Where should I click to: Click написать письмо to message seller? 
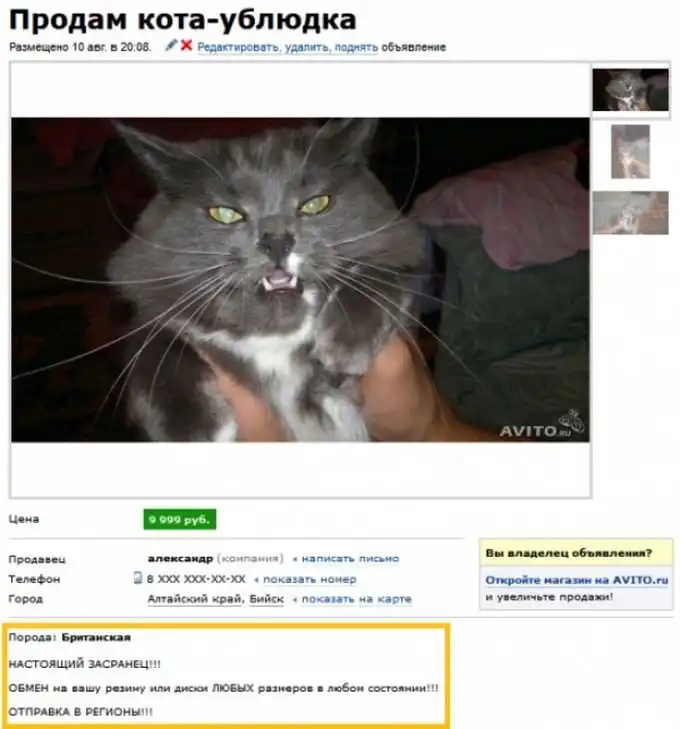click(x=350, y=558)
